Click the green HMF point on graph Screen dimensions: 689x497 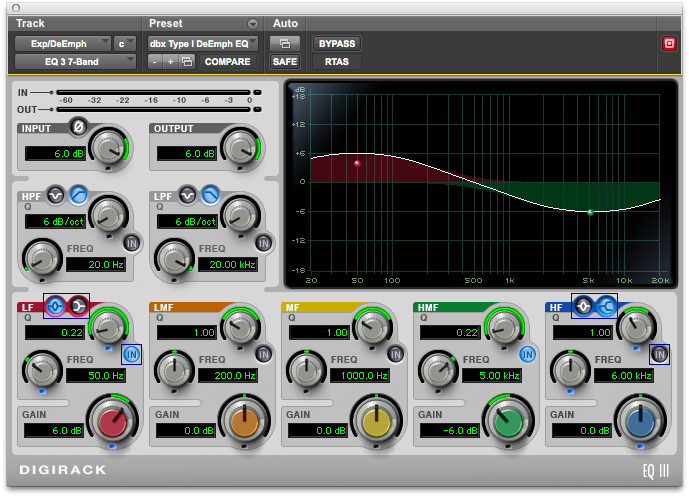(591, 212)
